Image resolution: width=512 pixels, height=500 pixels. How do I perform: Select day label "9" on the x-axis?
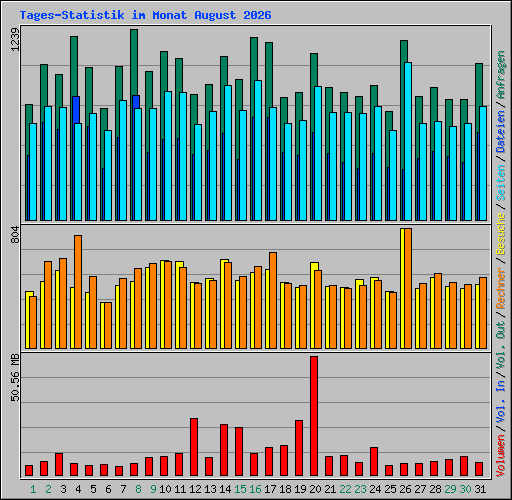coord(153,489)
